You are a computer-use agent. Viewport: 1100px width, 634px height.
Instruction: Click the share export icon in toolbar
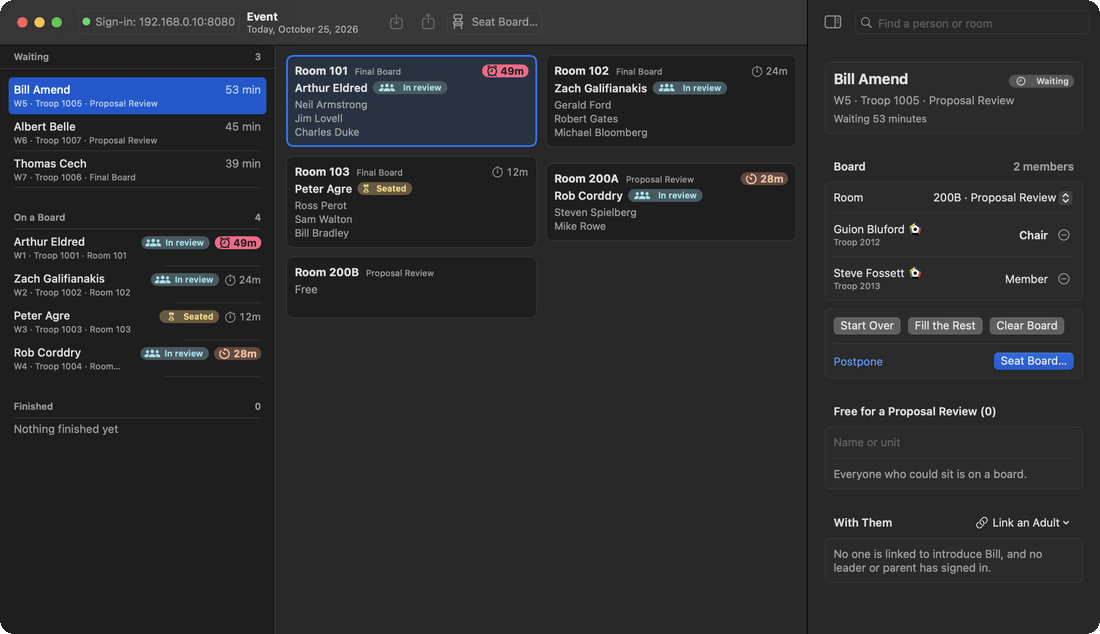(428, 22)
